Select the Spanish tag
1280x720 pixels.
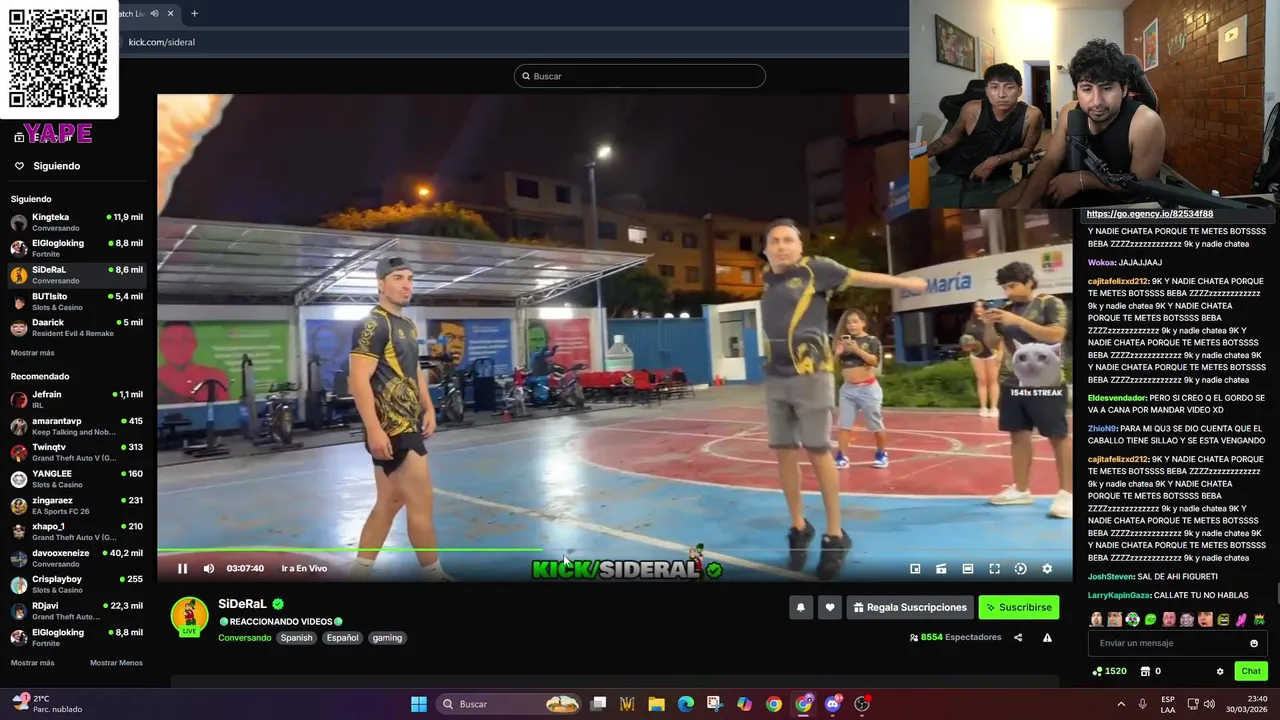point(296,637)
